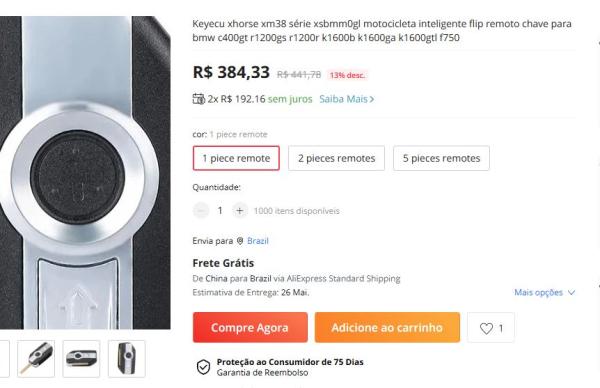This screenshot has height=388, width=600.
Task: Click the location pin icon next to Brazil
Action: click(x=240, y=241)
